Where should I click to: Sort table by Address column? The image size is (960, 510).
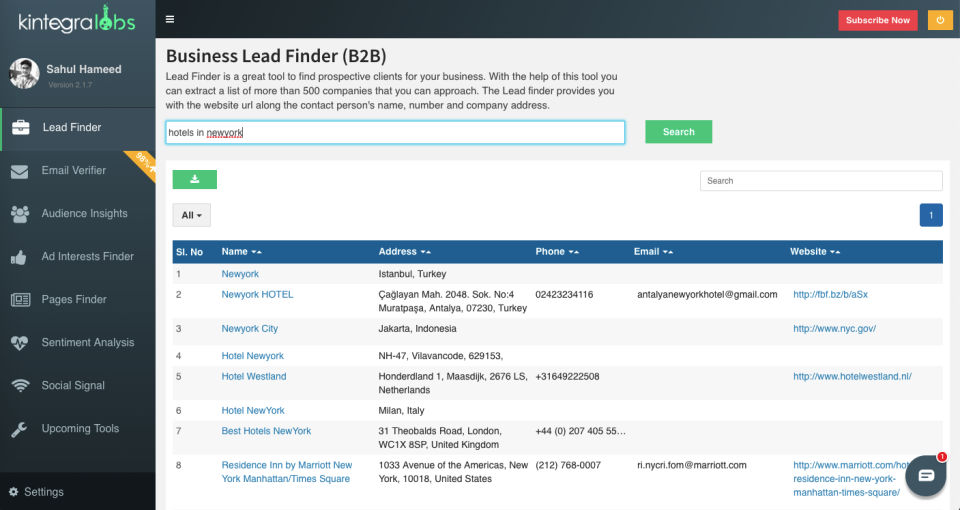click(x=404, y=252)
